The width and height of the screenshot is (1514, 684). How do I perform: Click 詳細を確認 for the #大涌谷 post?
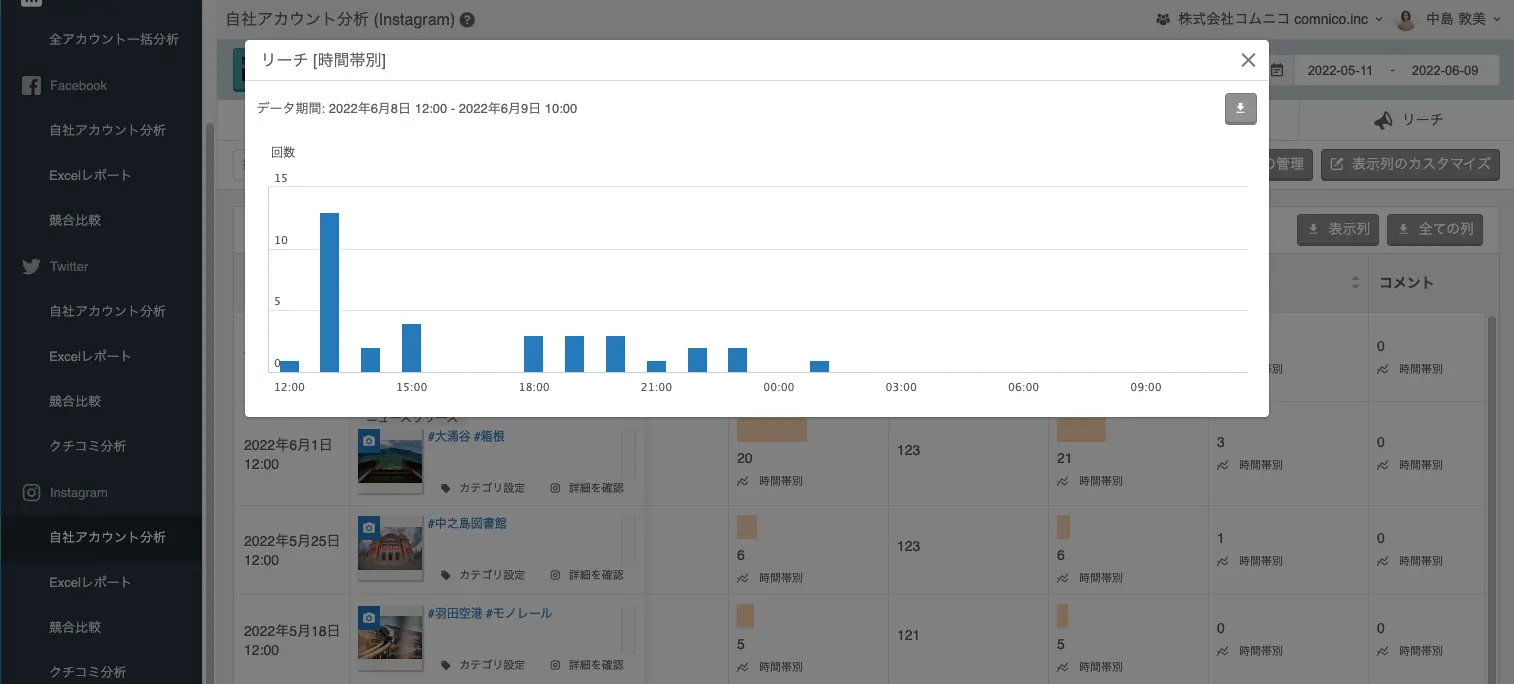point(587,488)
